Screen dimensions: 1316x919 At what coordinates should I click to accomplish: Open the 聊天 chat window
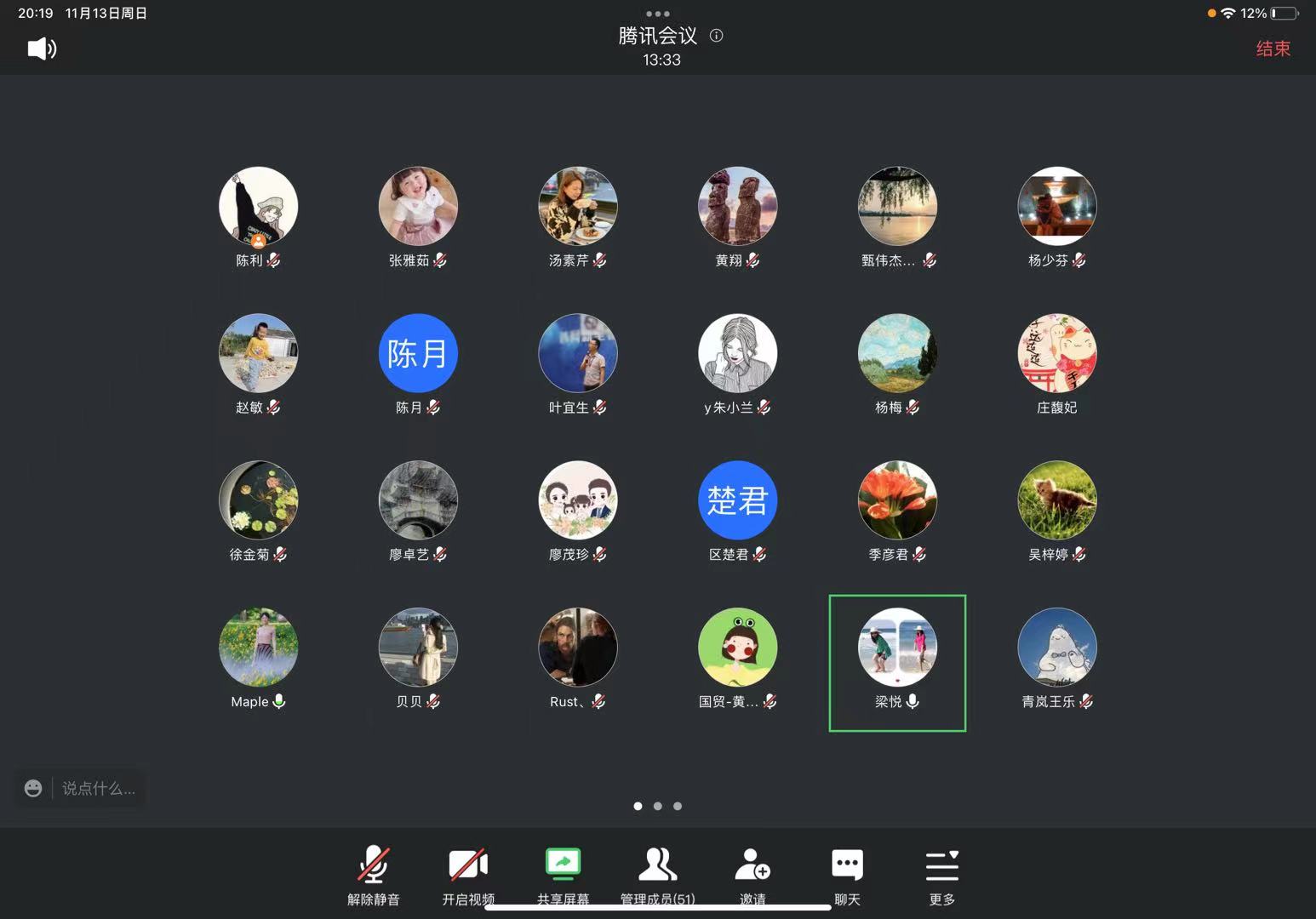[x=847, y=875]
